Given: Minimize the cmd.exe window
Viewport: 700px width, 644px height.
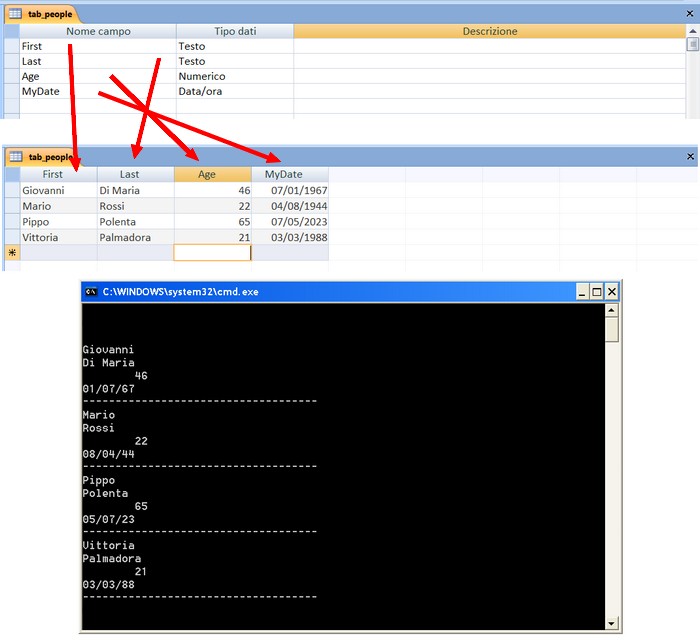Looking at the screenshot, I should [x=582, y=292].
